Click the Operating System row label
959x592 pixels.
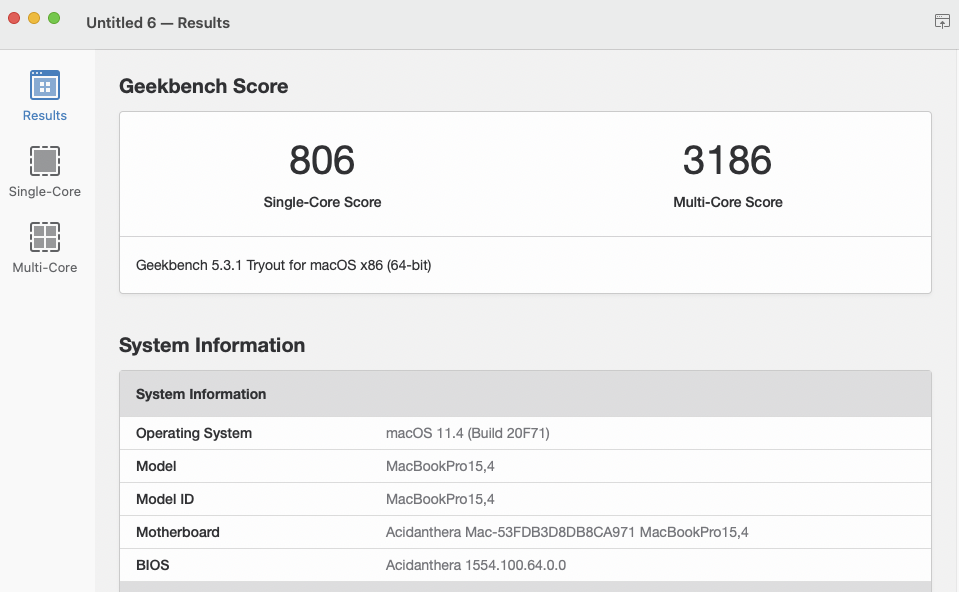click(x=194, y=433)
